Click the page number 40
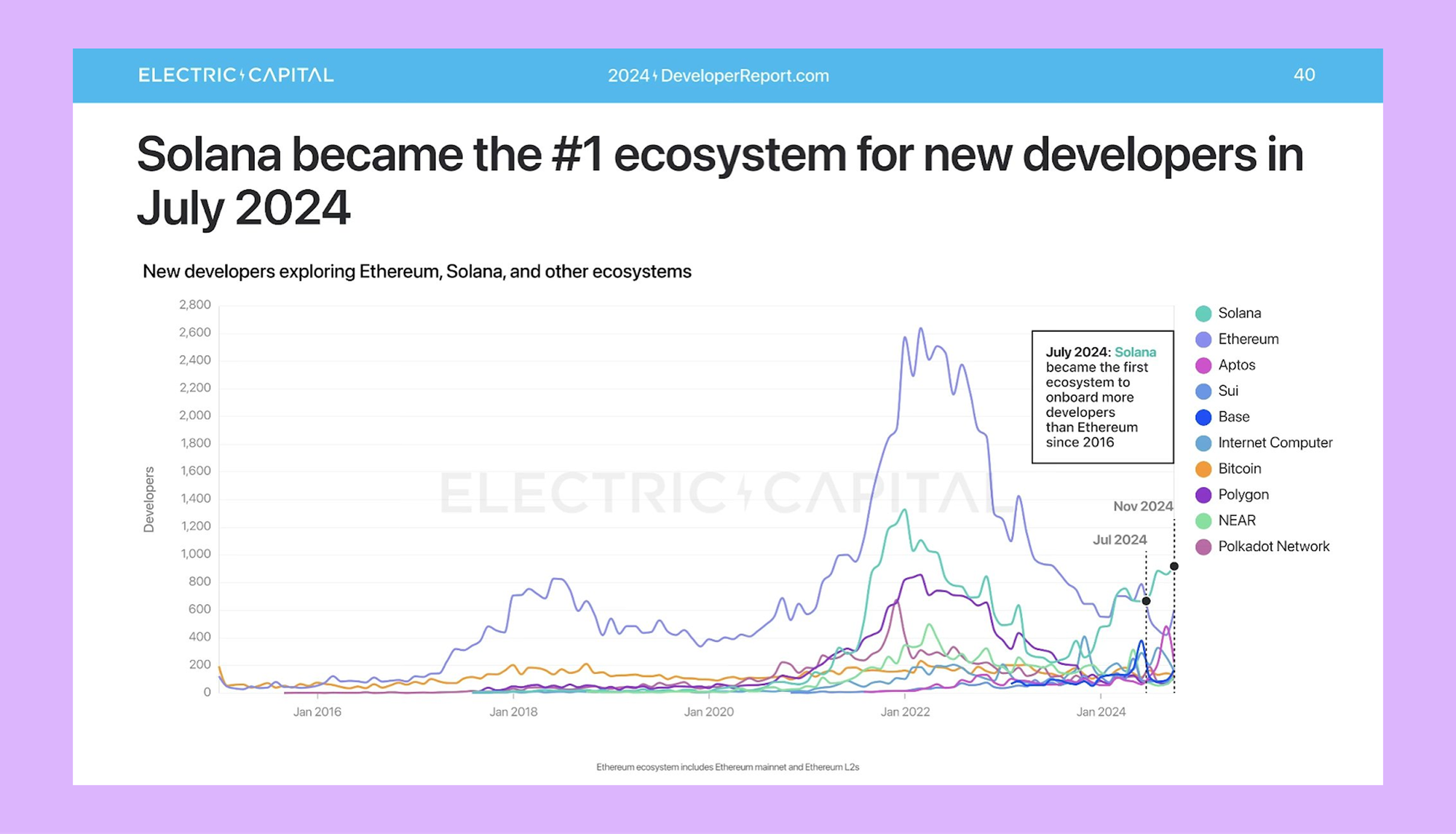1456x834 pixels. [x=1304, y=75]
